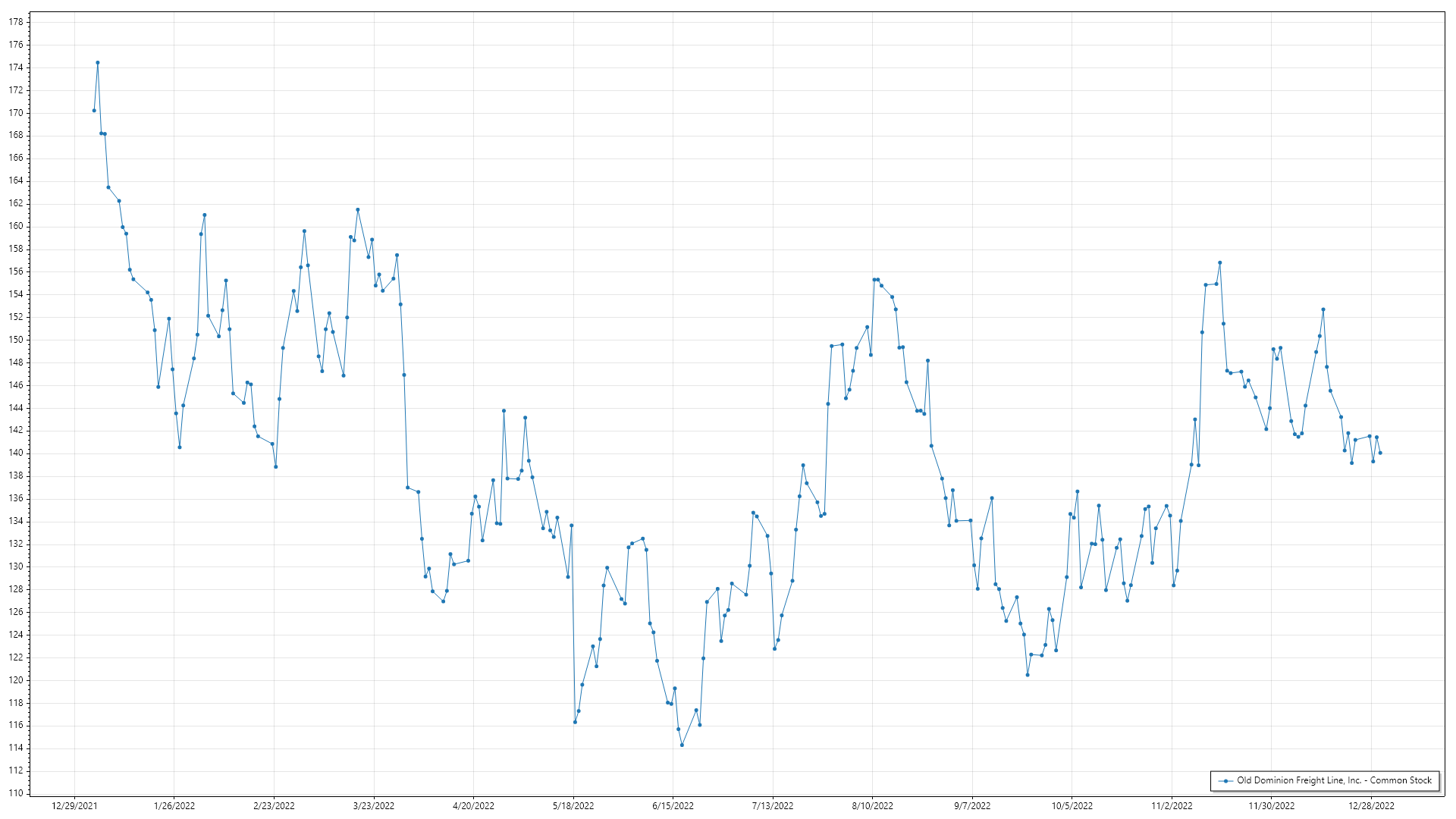
Task: Select the 8/10/2022 x-axis date label
Action: (x=872, y=805)
